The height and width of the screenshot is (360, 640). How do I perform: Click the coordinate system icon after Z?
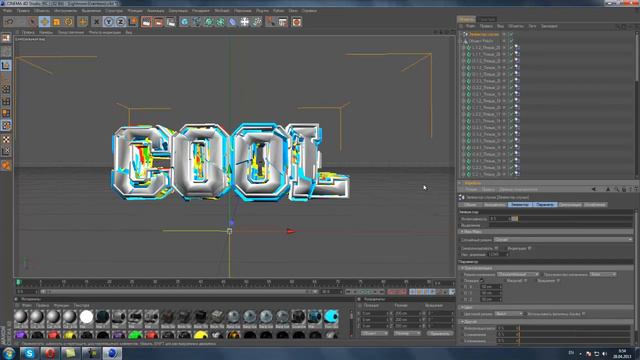tap(133, 22)
